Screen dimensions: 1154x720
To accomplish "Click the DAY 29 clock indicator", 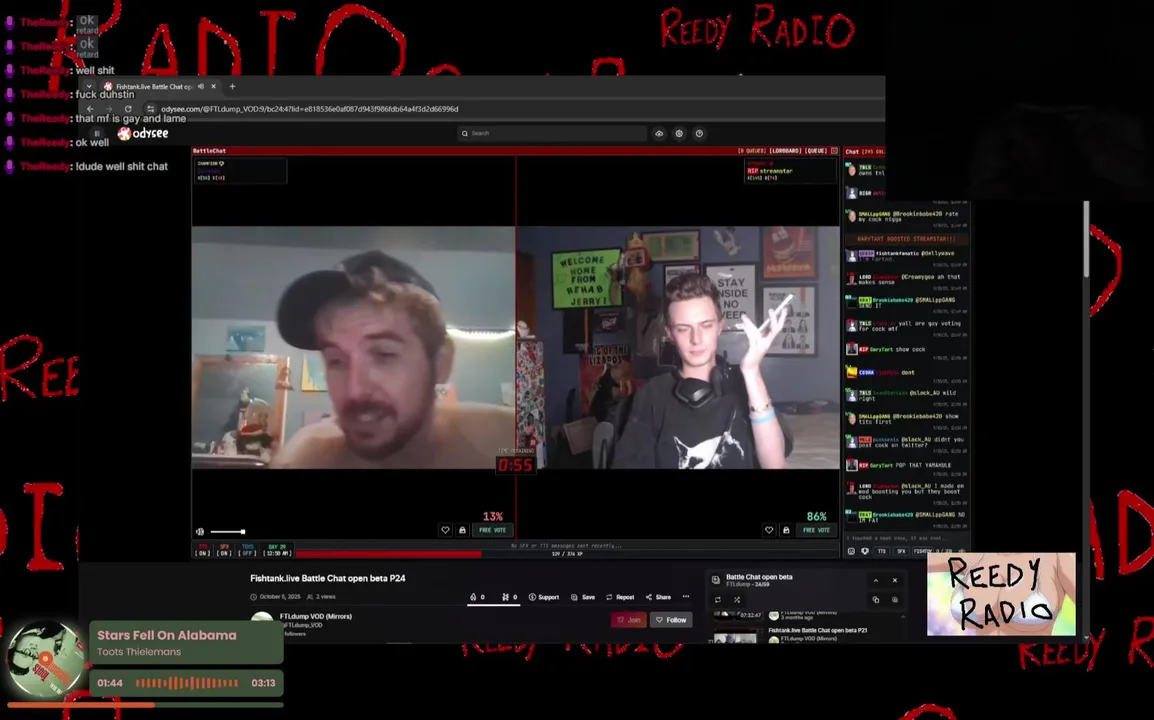I will pos(277,551).
